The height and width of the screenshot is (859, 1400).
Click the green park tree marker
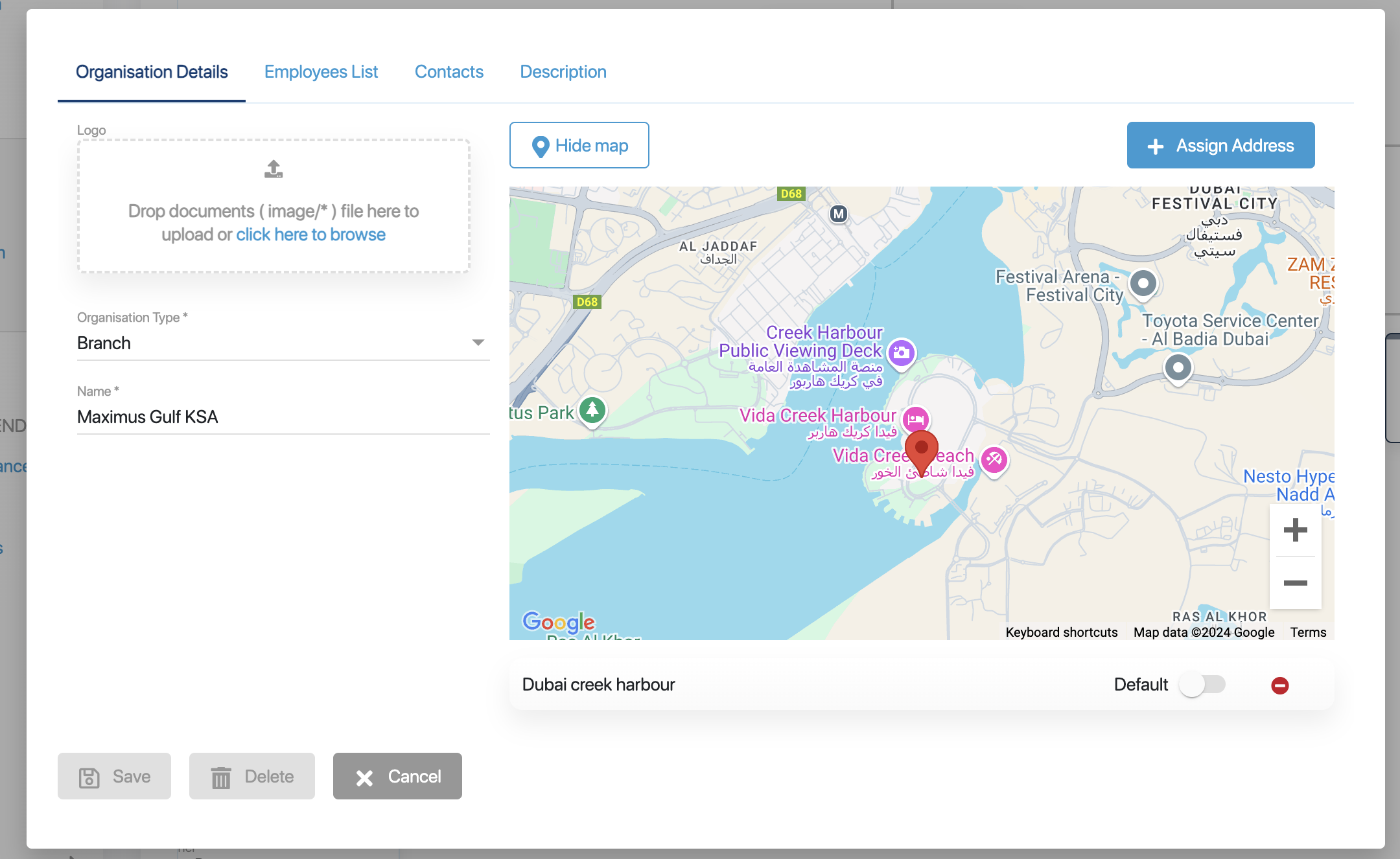click(x=592, y=409)
